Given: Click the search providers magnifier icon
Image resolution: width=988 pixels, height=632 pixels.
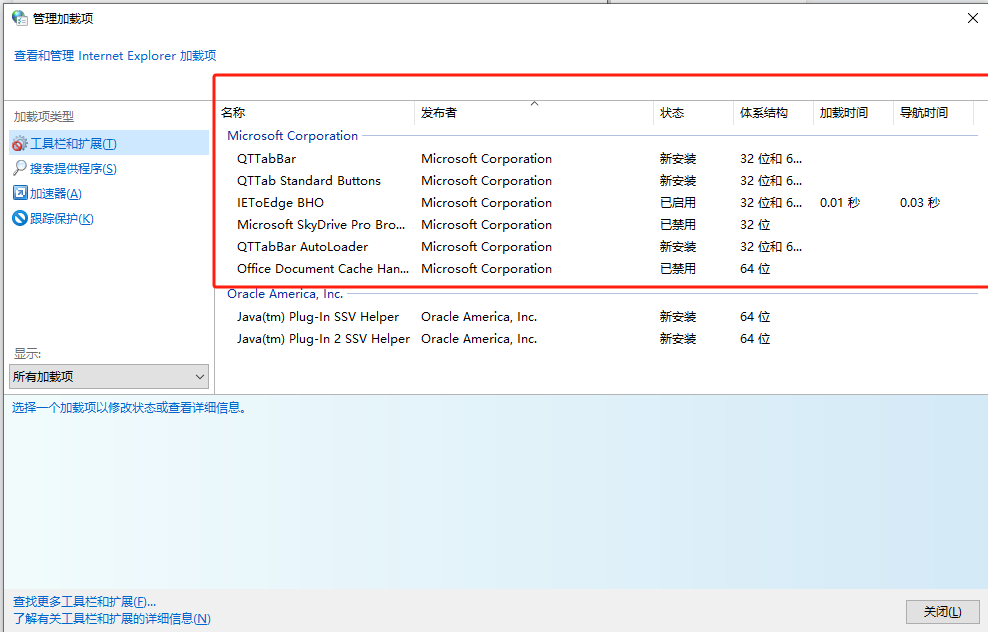Looking at the screenshot, I should 20,168.
